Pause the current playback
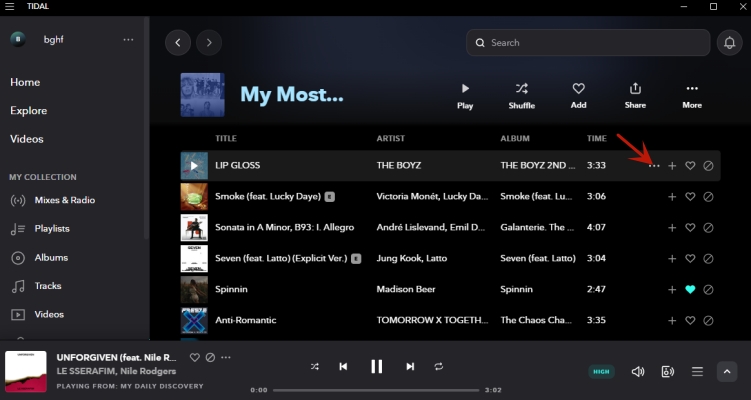The height and width of the screenshot is (400, 751). click(376, 366)
